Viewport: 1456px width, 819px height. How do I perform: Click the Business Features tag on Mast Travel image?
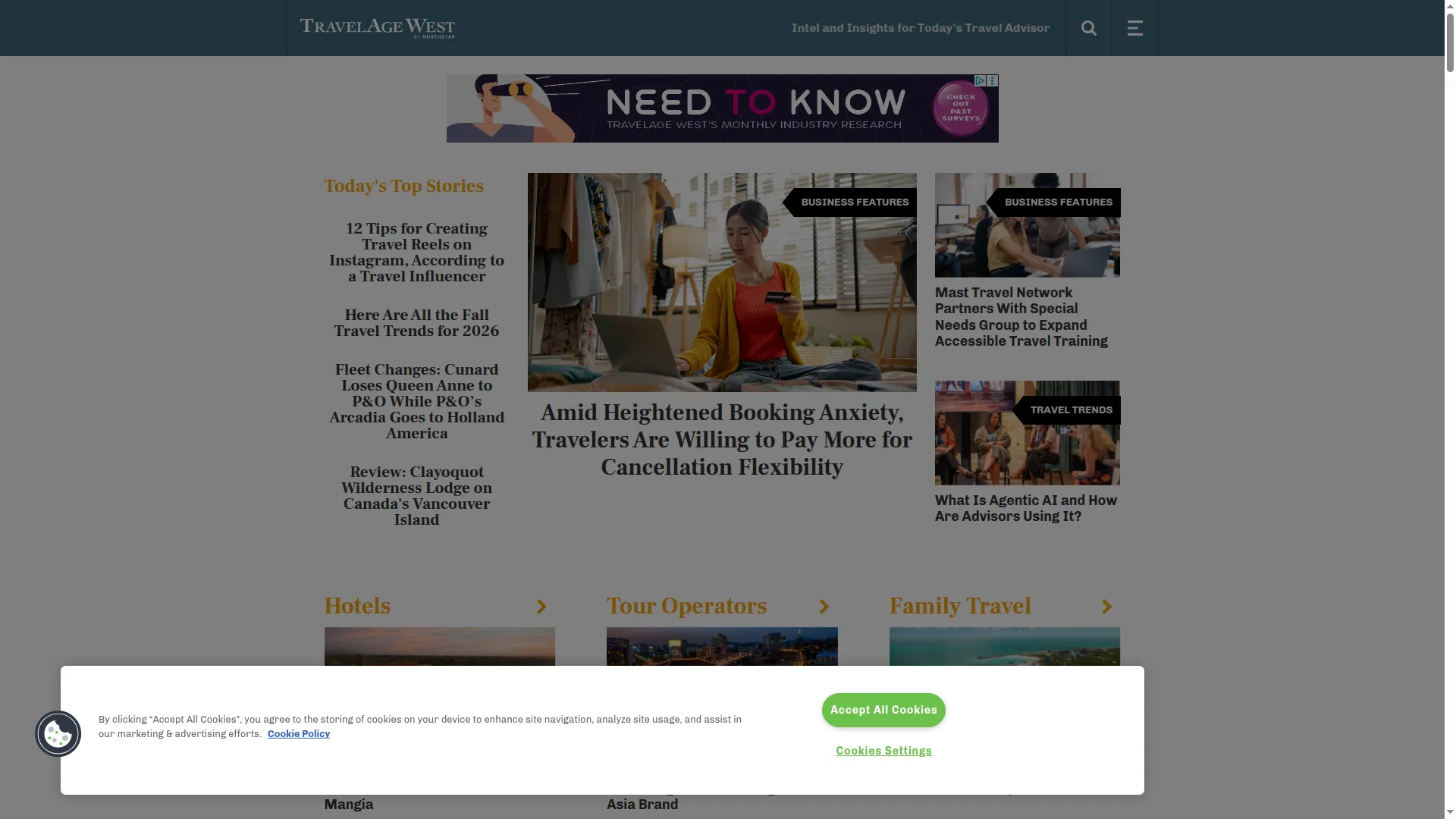click(x=1054, y=202)
